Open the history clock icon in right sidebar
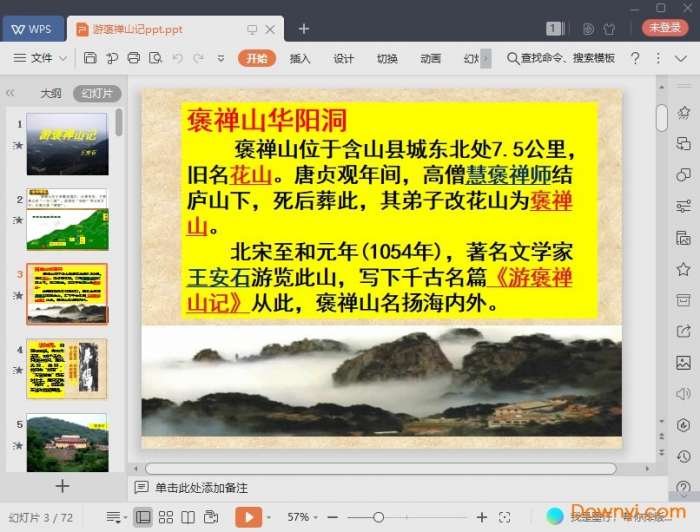This screenshot has width=700, height=532. click(x=683, y=456)
